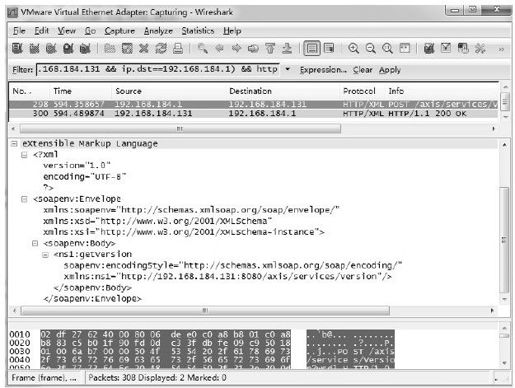Click the Expression... button
Viewport: 515px width, 388px height.
coord(323,70)
